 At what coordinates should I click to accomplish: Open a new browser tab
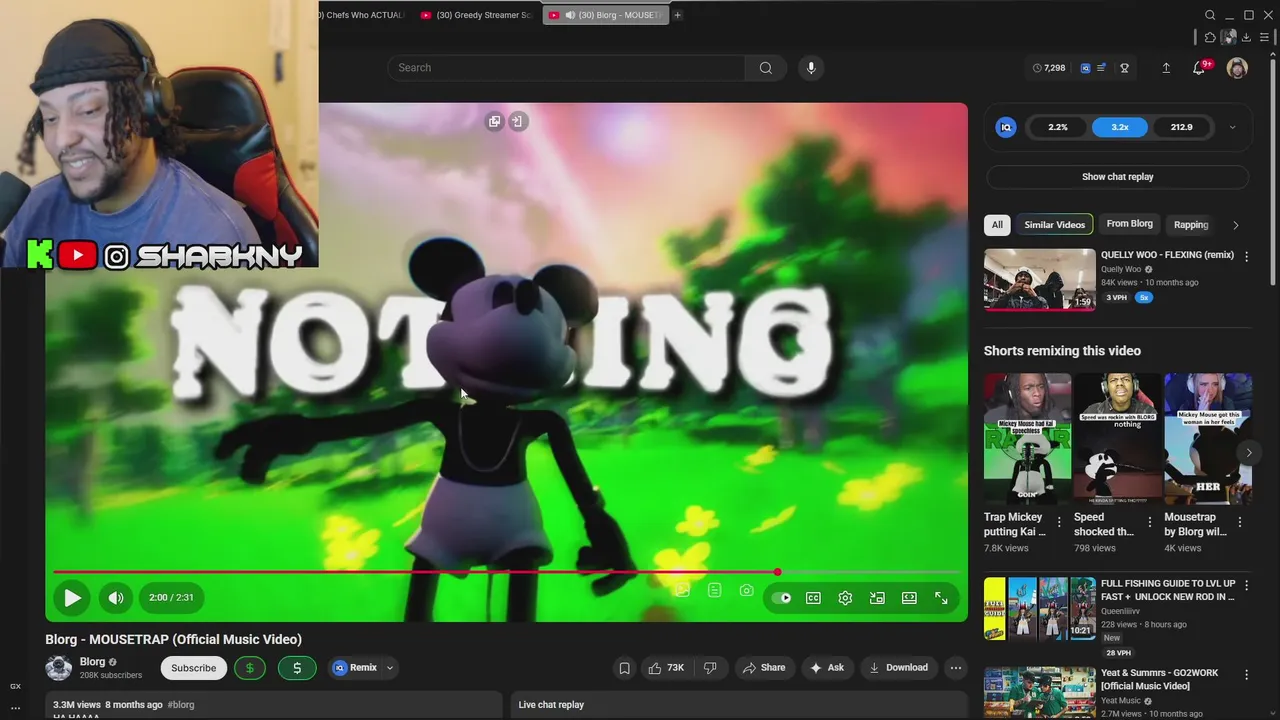coord(677,15)
